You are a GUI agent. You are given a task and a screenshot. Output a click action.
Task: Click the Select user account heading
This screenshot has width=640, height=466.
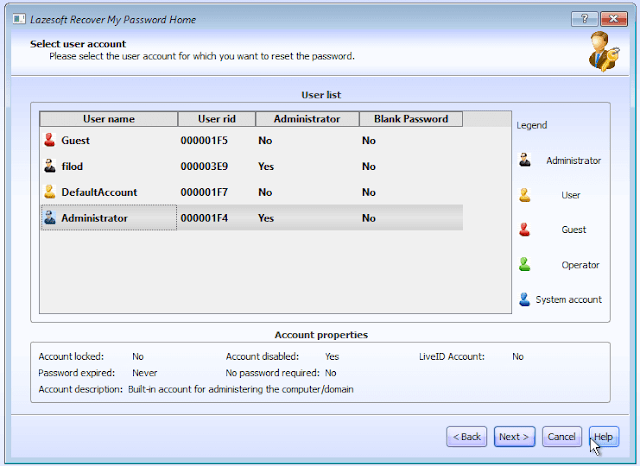78,44
